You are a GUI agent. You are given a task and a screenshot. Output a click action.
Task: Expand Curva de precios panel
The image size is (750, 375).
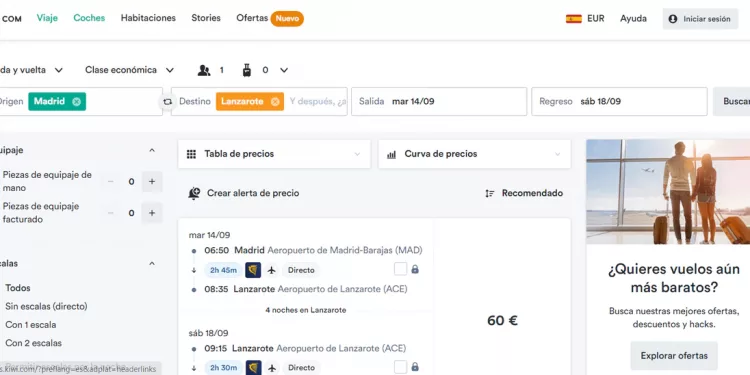[x=474, y=154]
